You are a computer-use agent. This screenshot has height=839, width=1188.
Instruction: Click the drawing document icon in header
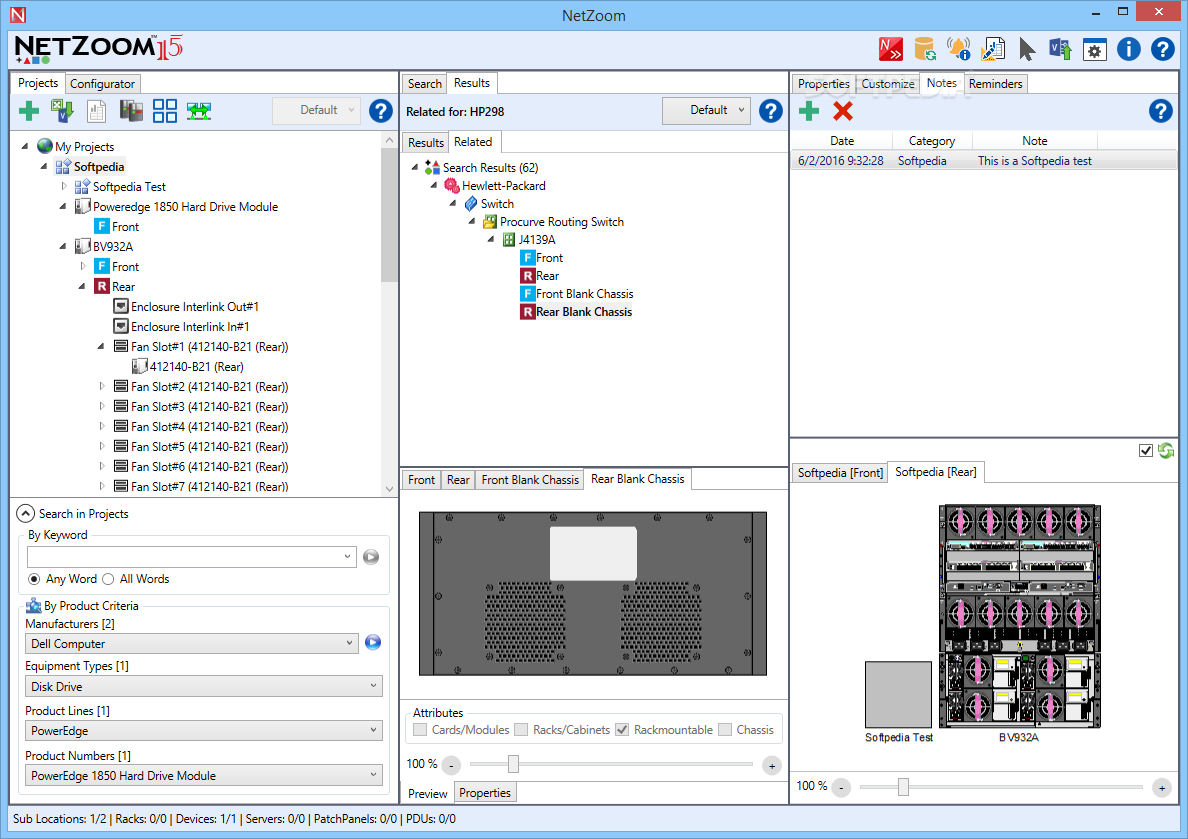click(993, 49)
